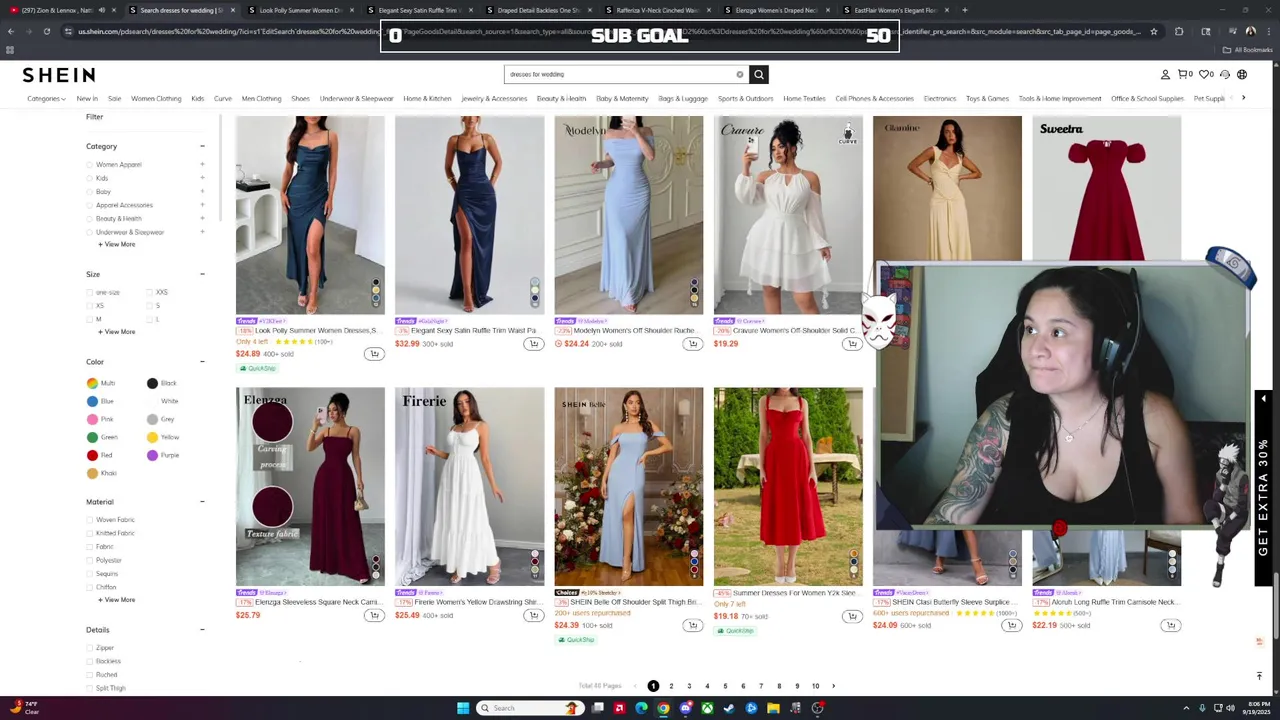Viewport: 1280px width, 720px height.
Task: Add SHEIN Clasi Butterfly Sleeve dress to cart
Action: tap(1011, 626)
